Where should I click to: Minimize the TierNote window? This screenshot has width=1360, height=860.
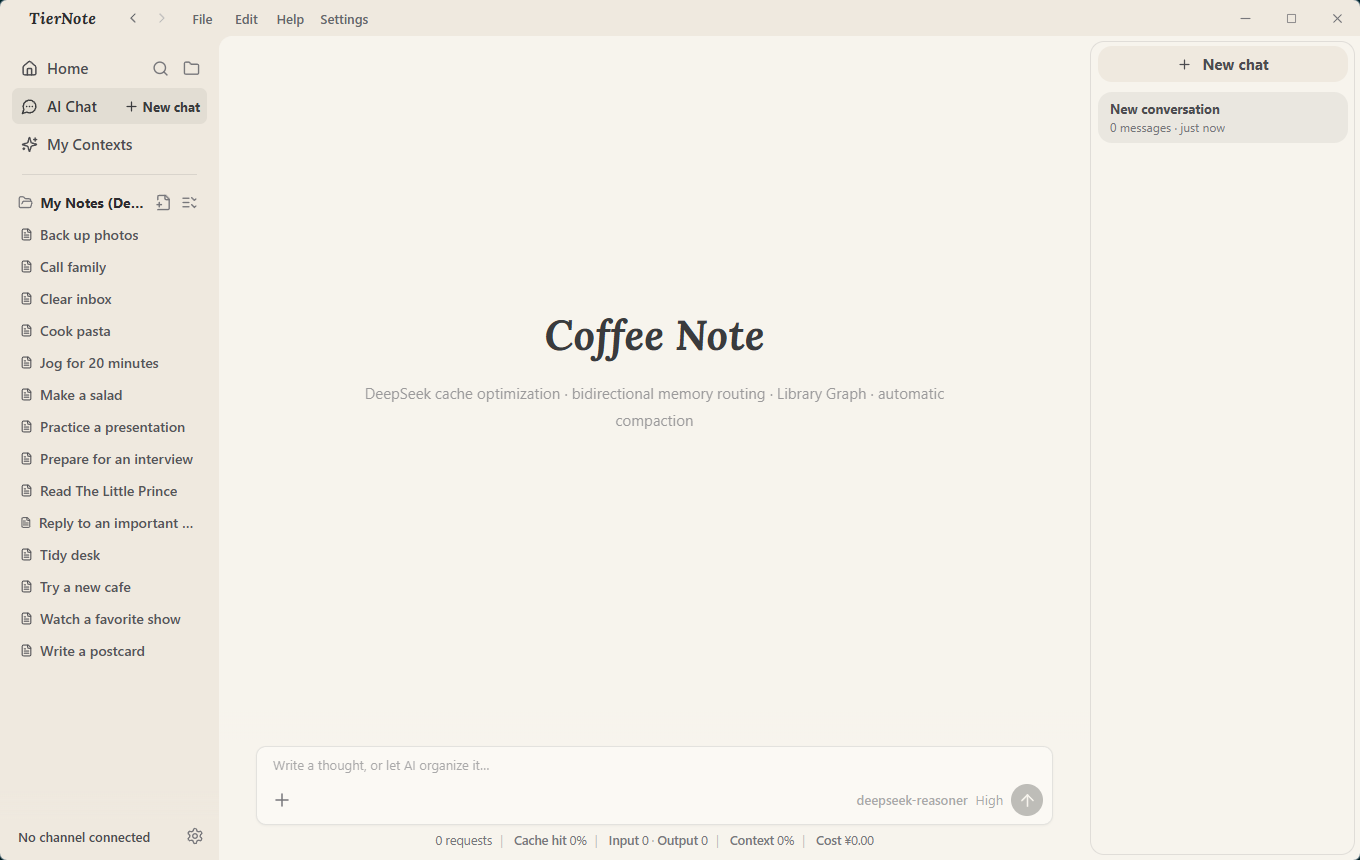coord(1246,19)
